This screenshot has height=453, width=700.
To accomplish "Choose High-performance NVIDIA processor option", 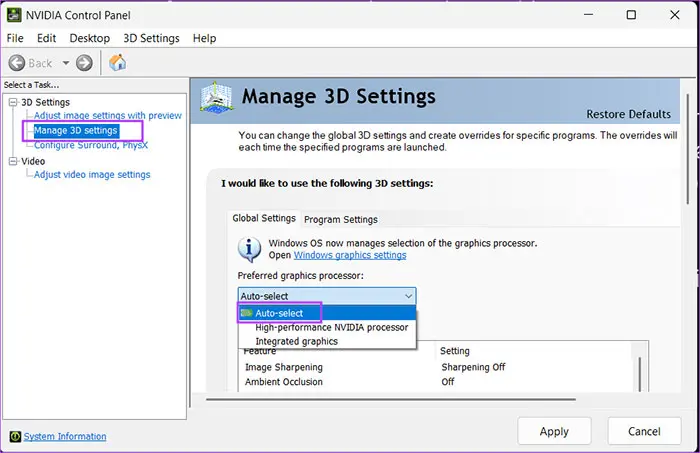I will [x=331, y=327].
